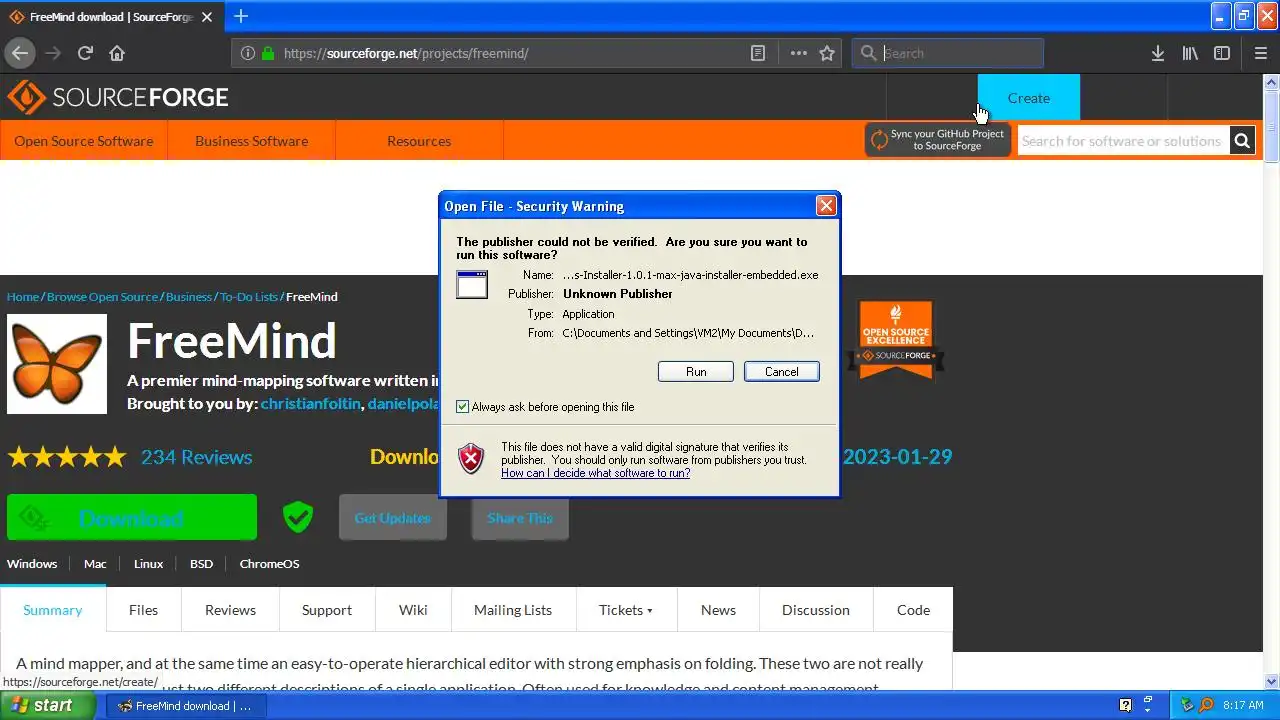1280x720 pixels.
Task: Bookmark this page with the star icon
Action: (x=827, y=53)
